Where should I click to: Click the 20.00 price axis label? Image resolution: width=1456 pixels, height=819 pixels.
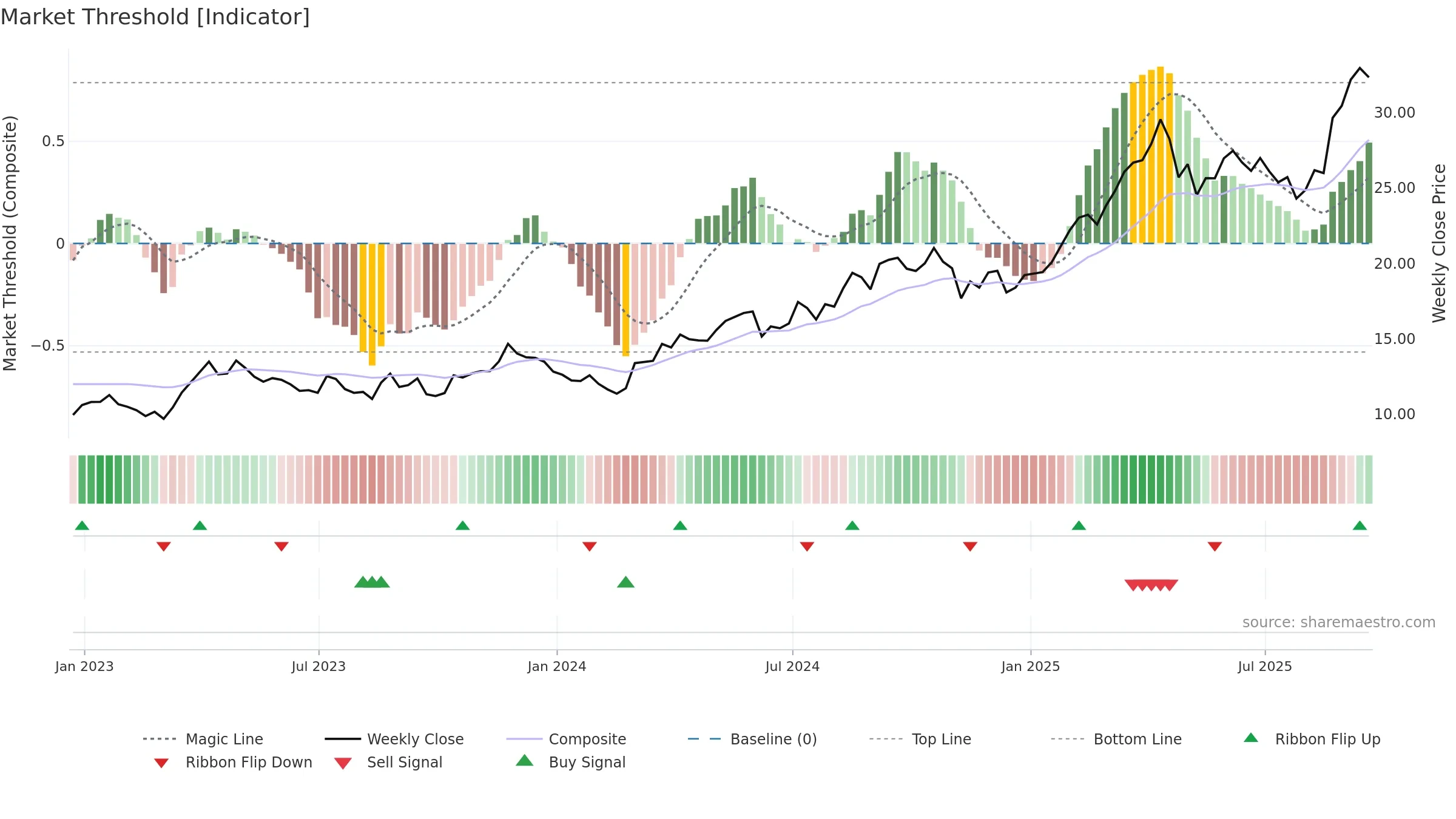[x=1395, y=264]
